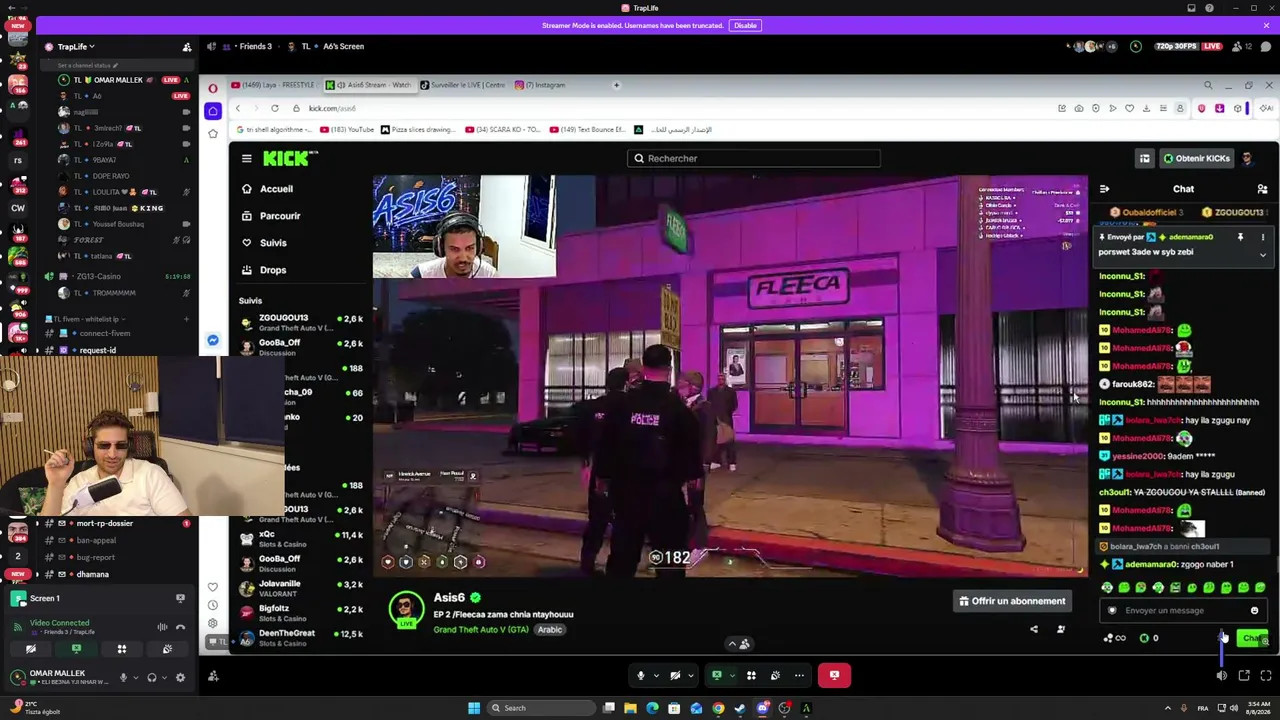Viewport: 1280px width, 720px height.
Task: Open the Asis6 channel name link
Action: 449,597
